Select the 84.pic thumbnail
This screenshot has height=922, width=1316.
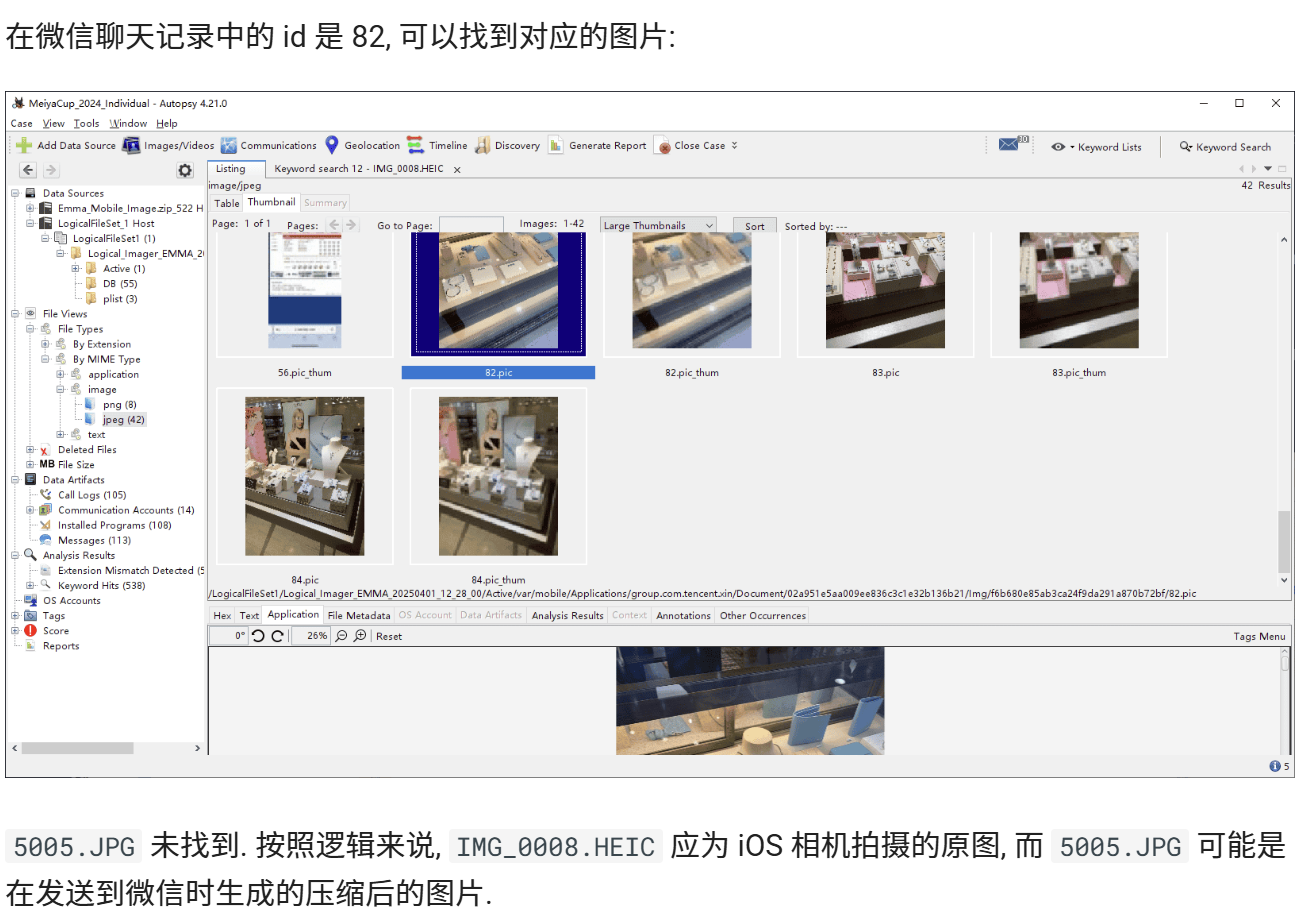304,475
